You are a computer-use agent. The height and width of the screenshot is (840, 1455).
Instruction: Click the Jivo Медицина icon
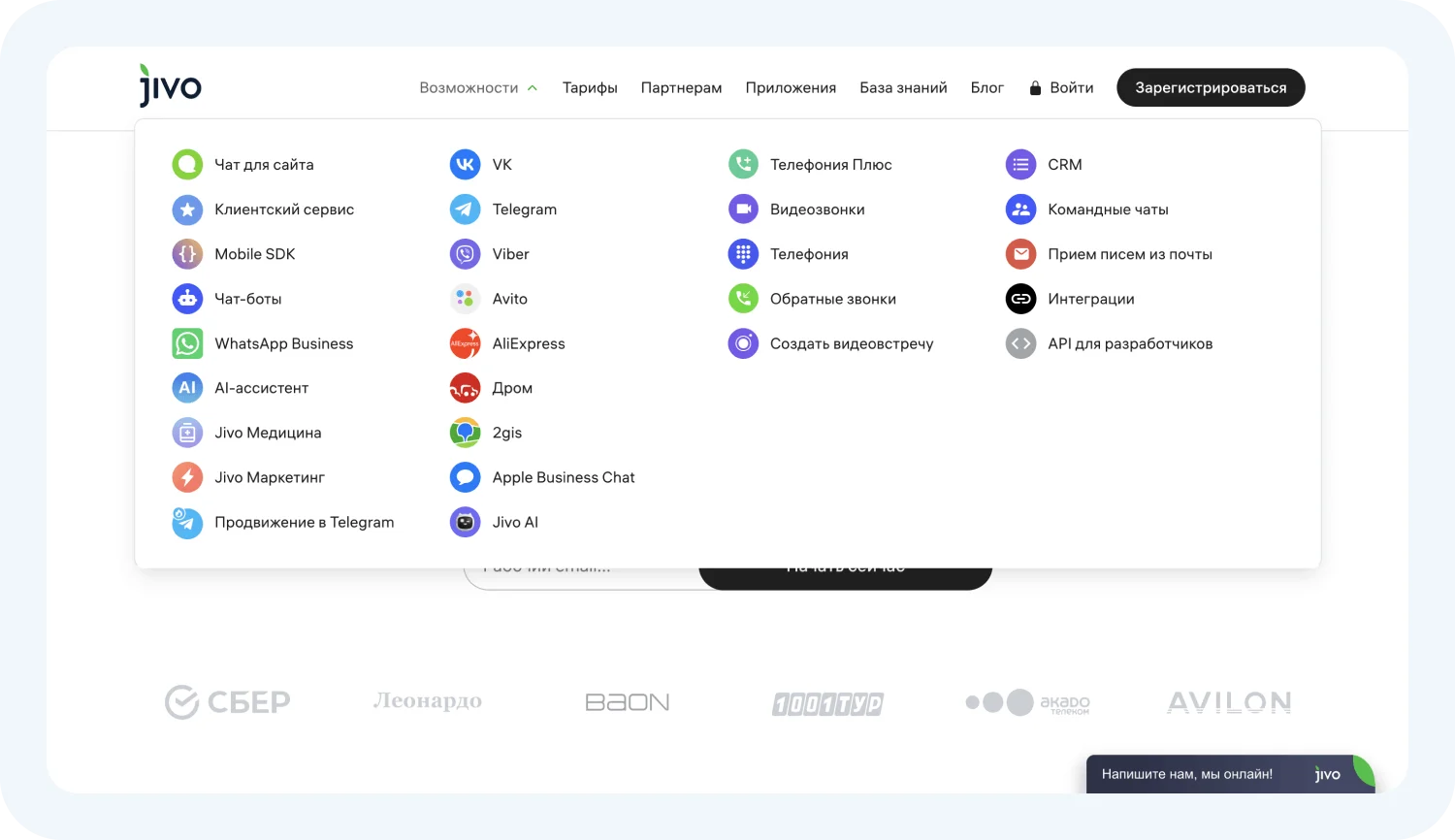[187, 433]
